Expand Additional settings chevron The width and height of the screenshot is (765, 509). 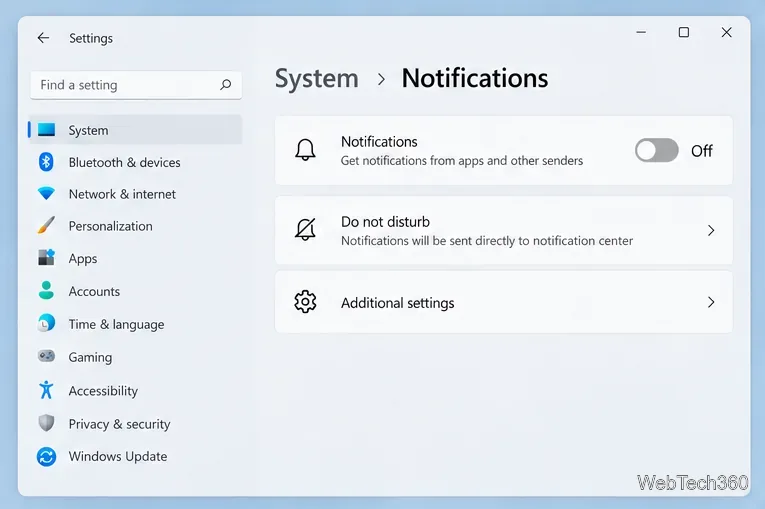tap(711, 302)
